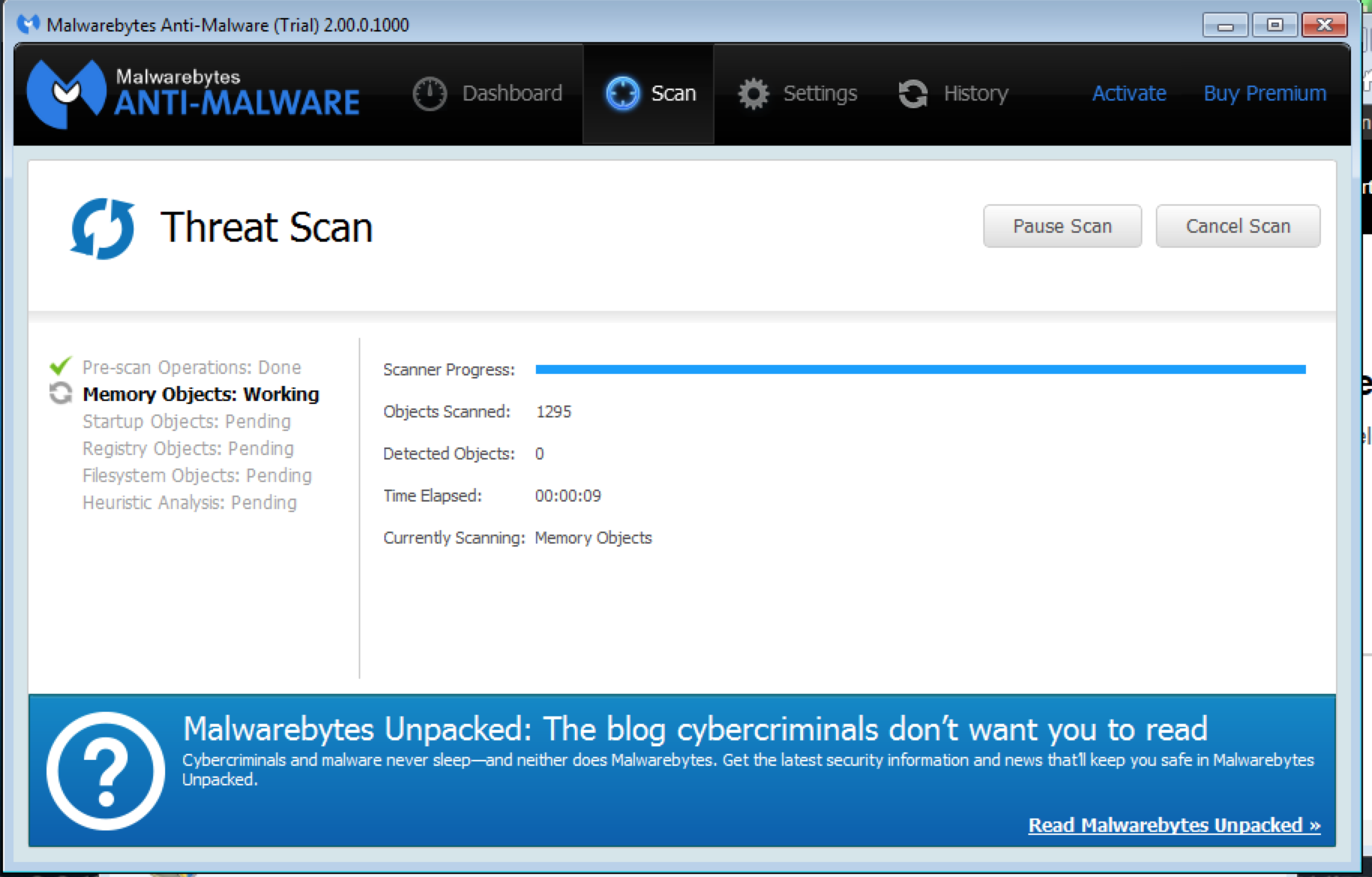Click the Detected Objects label

449,454
